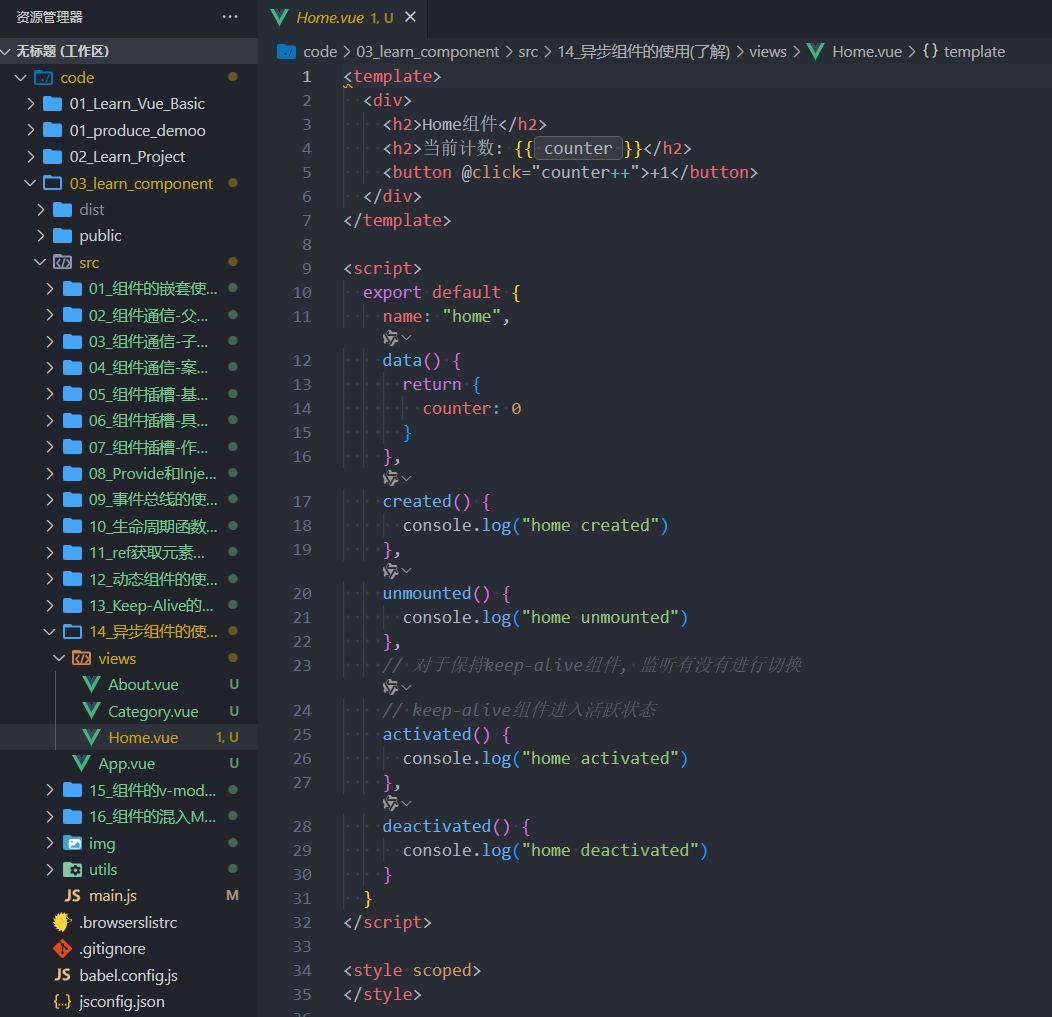Click line number 10 in the gutter
Viewport: 1052px width, 1017px height.
[x=302, y=292]
